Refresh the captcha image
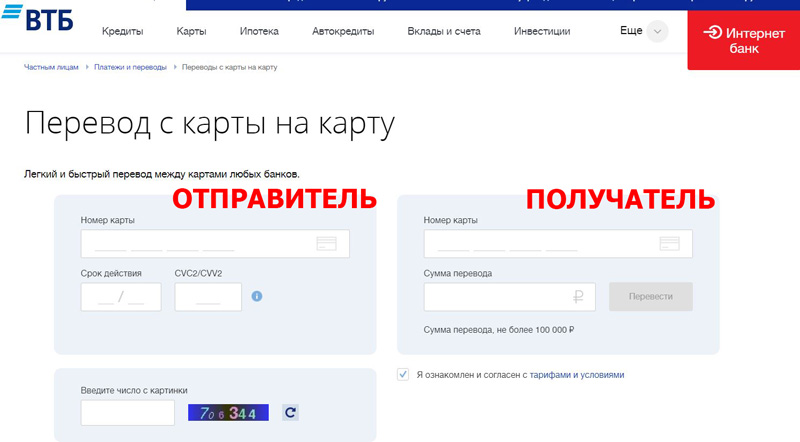Image resolution: width=800 pixels, height=442 pixels. click(x=290, y=412)
